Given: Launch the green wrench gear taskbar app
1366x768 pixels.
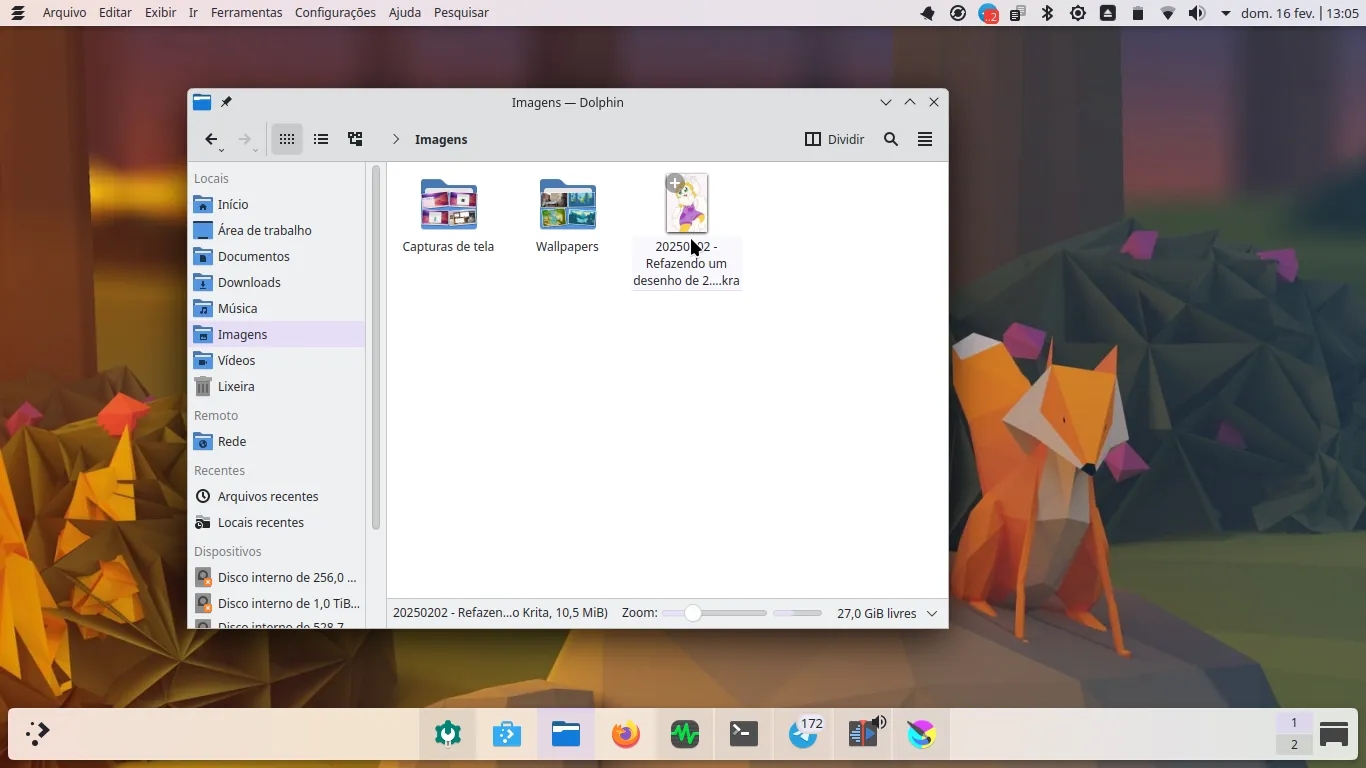Looking at the screenshot, I should pos(448,734).
